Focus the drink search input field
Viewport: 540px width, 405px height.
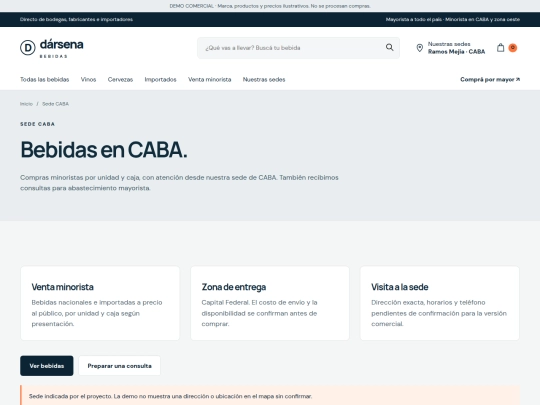(x=298, y=48)
